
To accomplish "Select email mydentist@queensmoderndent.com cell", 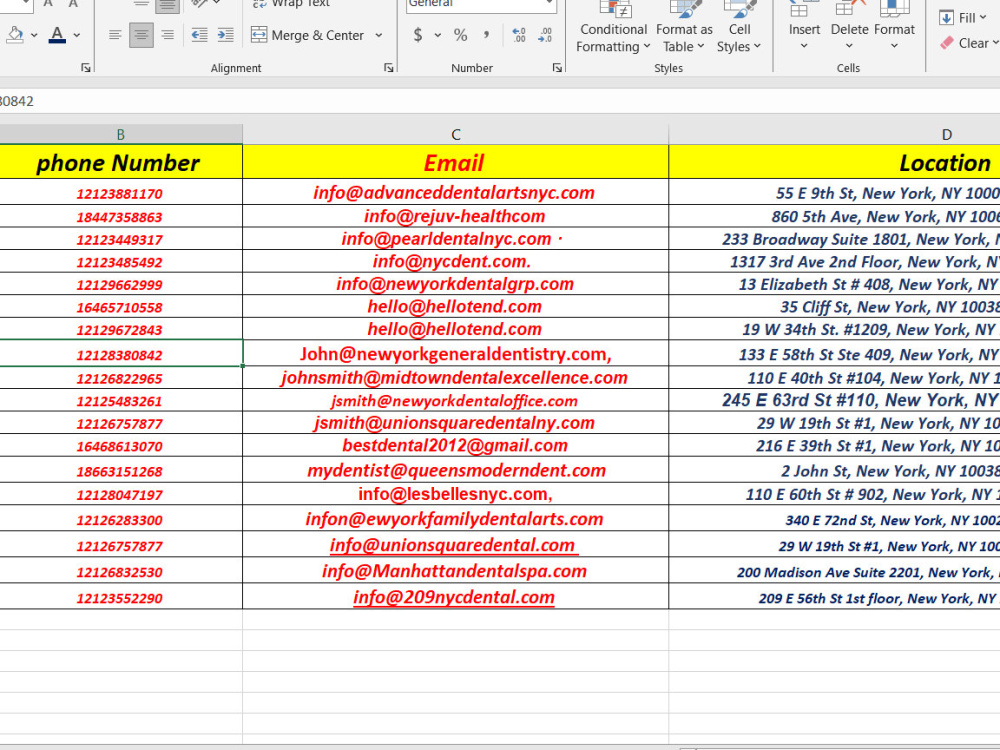I will coord(455,471).
